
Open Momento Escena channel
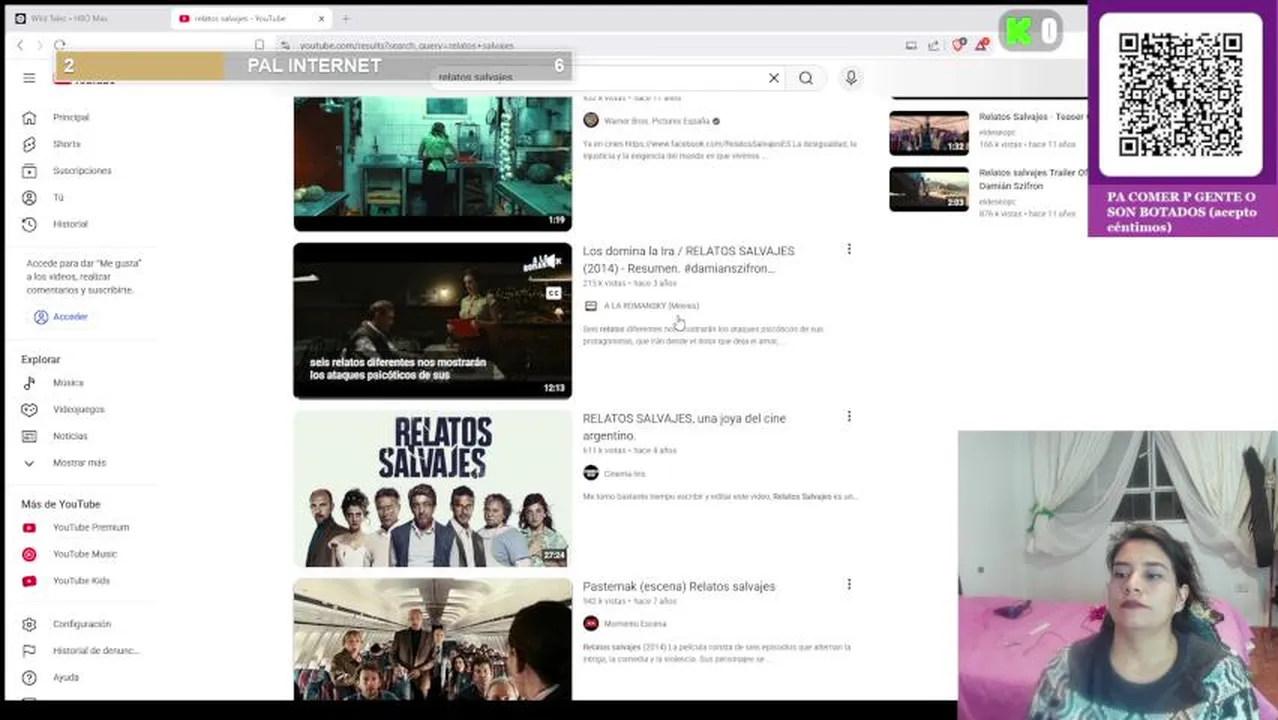coord(634,624)
